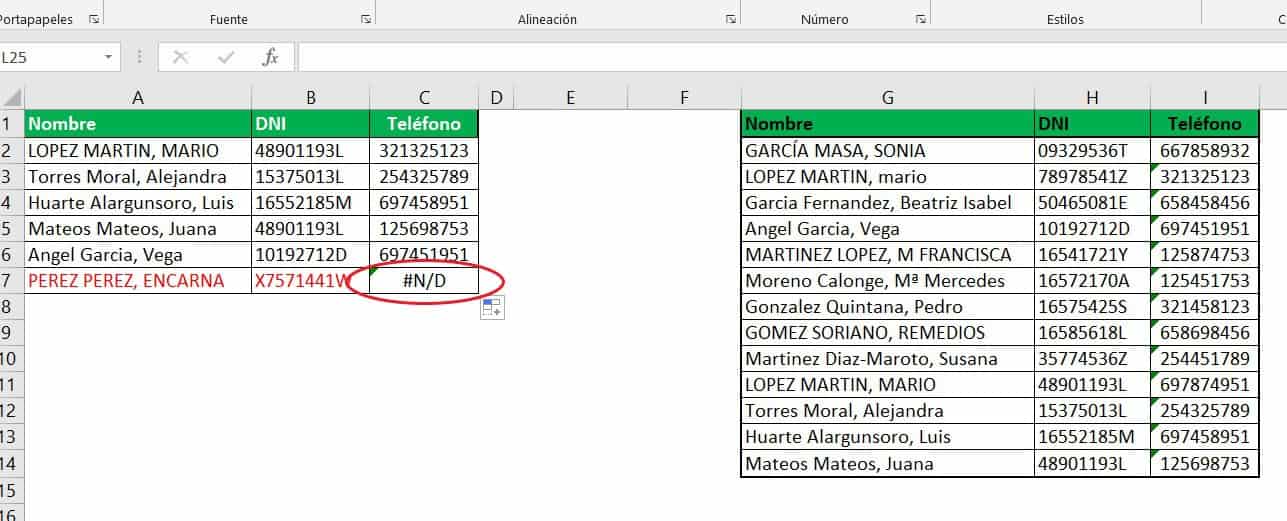This screenshot has width=1287, height=521.
Task: Open the Fuente dialog launcher
Action: [x=366, y=19]
